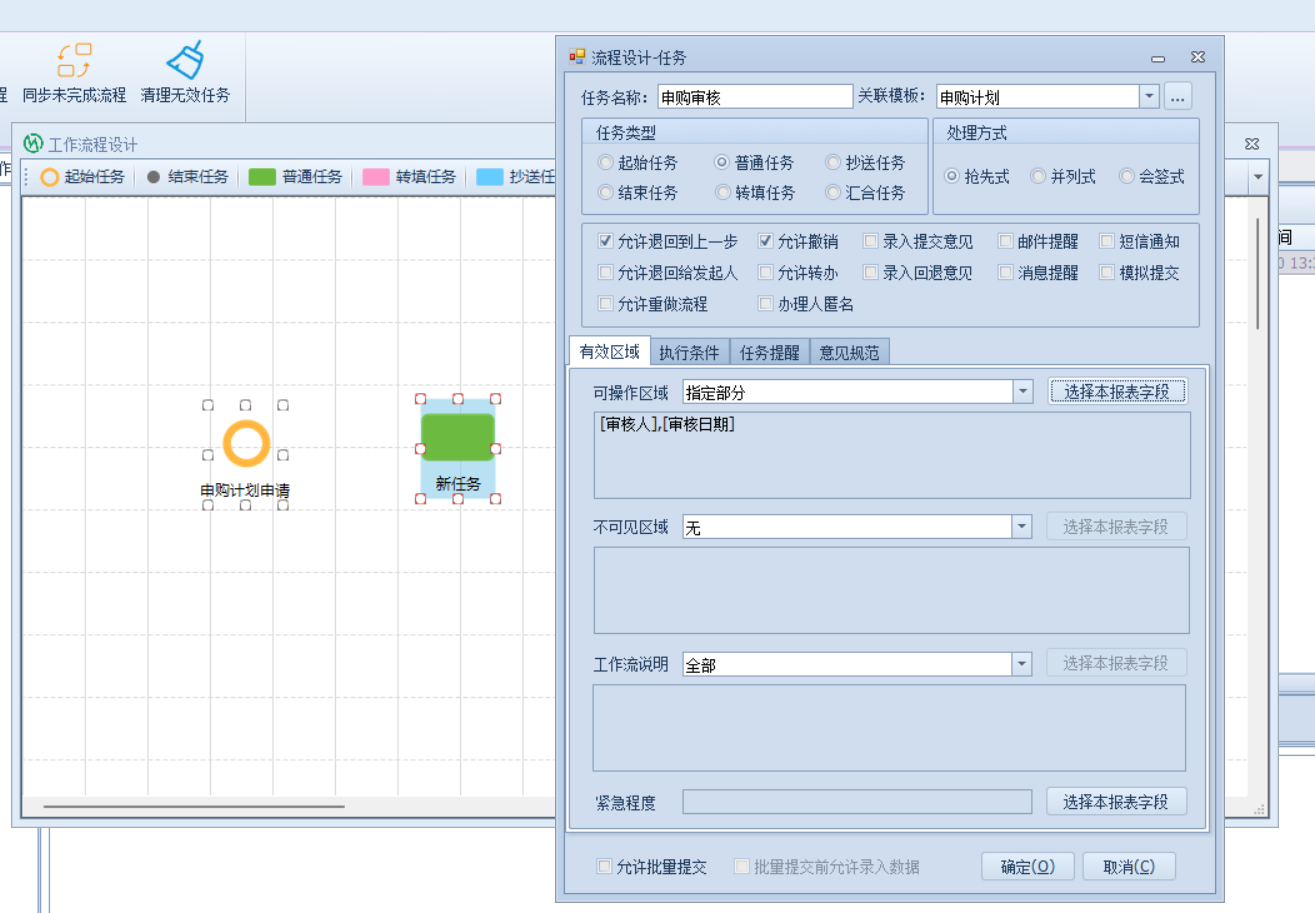
Task: Open the 意见规范 tab
Action: coord(849,352)
